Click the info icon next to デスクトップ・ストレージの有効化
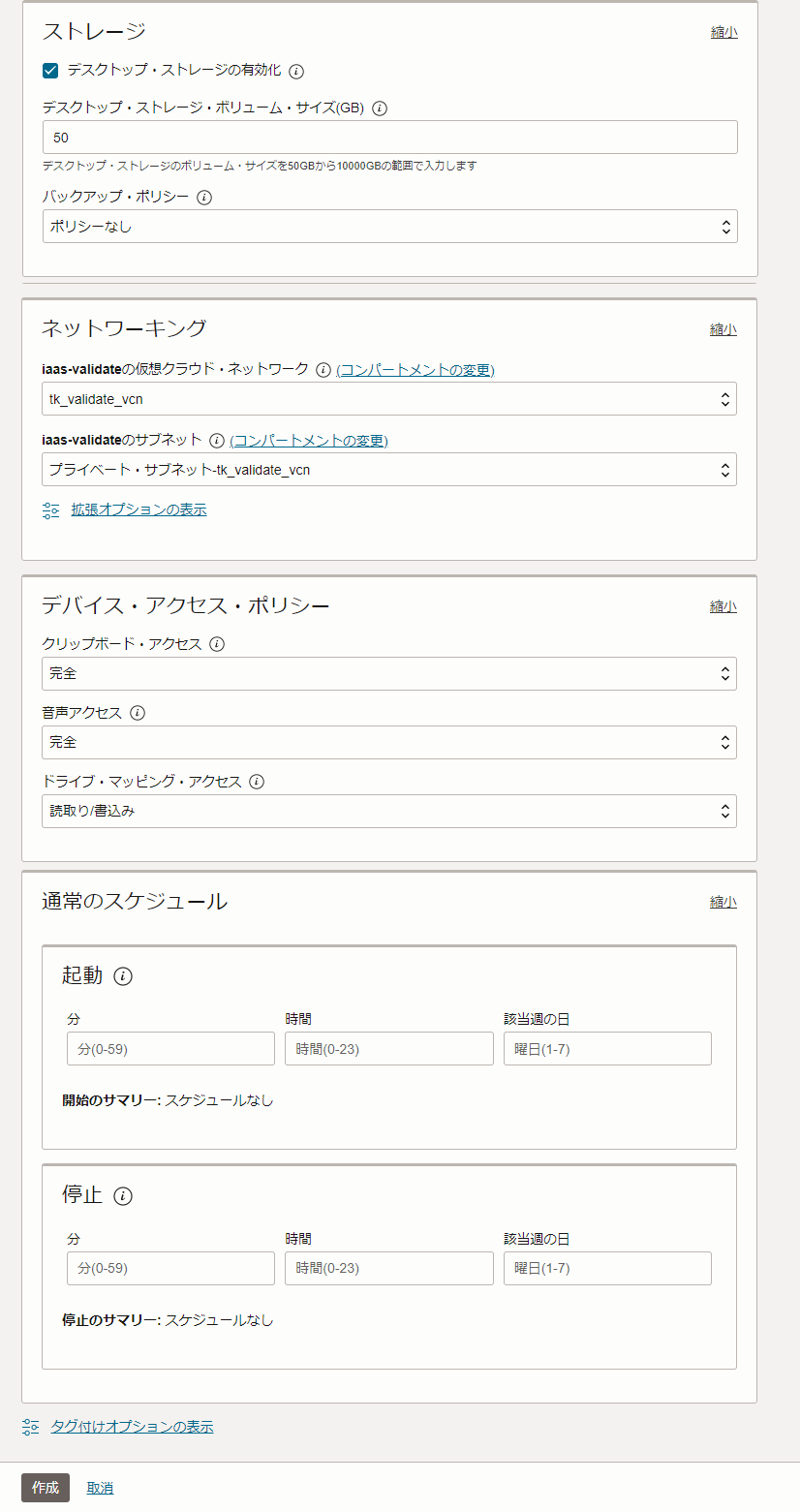This screenshot has height=1512, width=800. click(x=295, y=71)
